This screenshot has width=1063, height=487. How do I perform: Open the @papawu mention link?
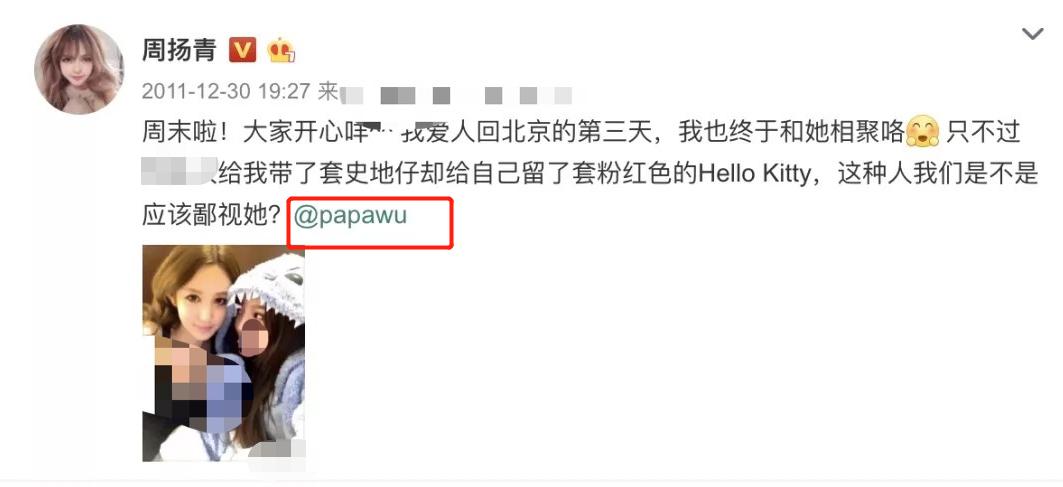click(x=350, y=216)
